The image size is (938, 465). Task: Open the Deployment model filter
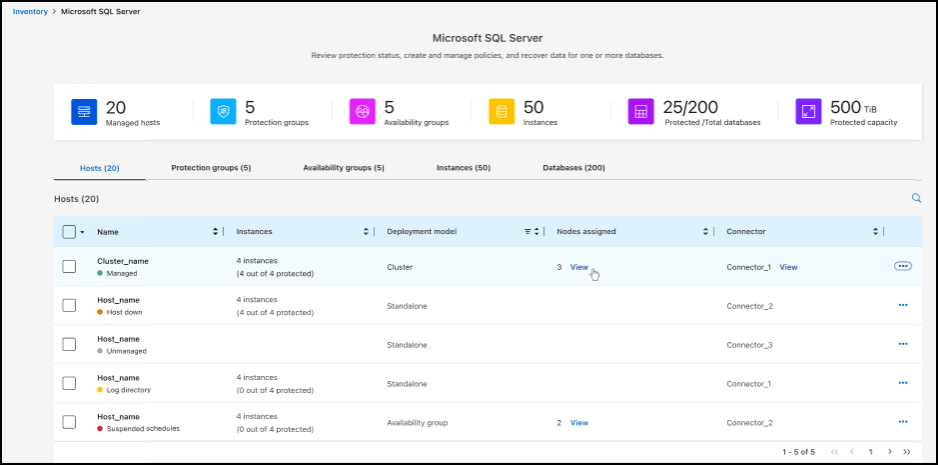(528, 232)
